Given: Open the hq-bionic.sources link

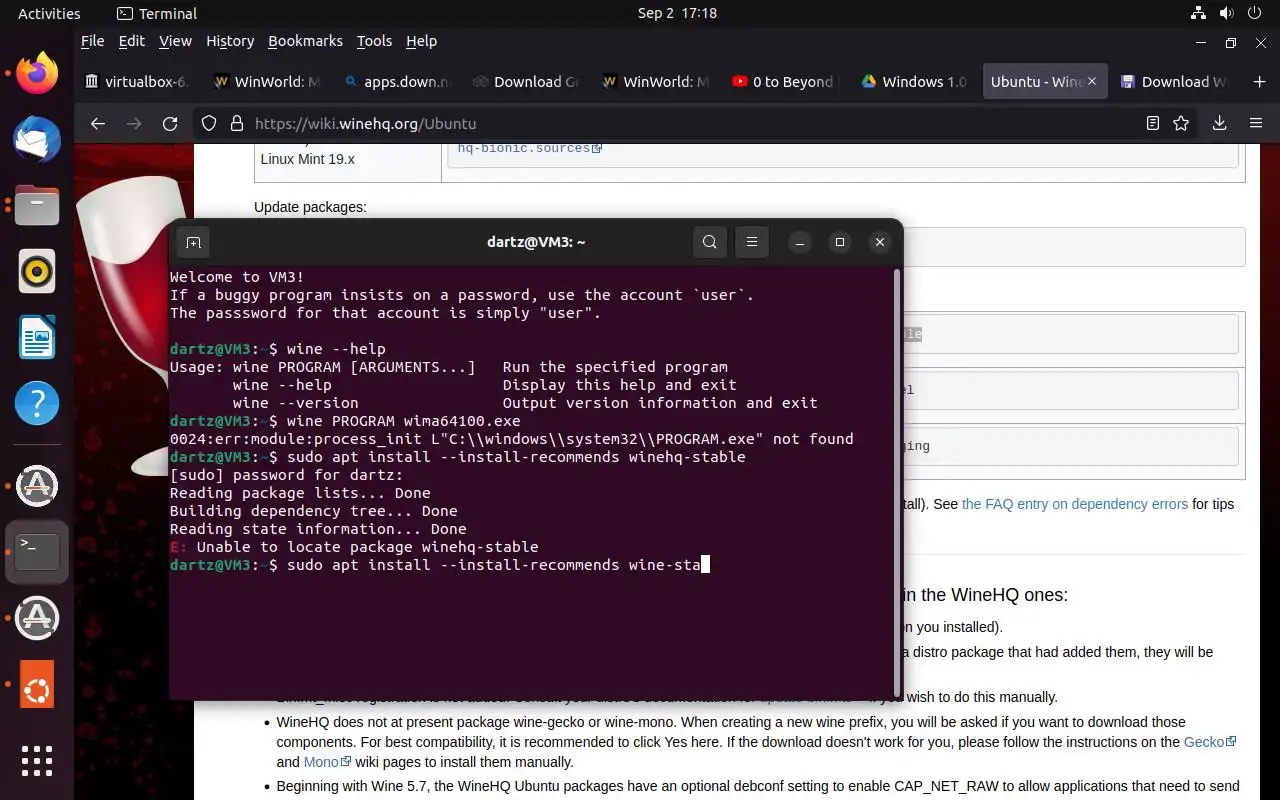Looking at the screenshot, I should click(x=529, y=148).
